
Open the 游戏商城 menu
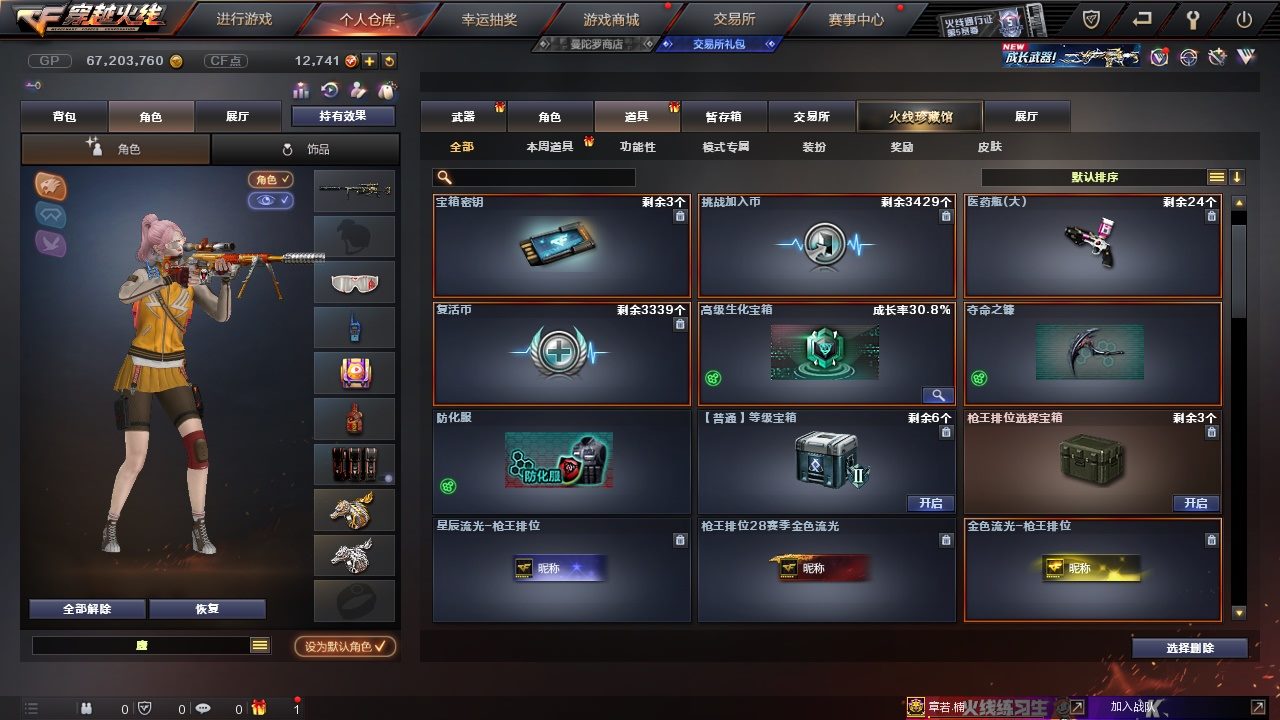click(x=611, y=19)
